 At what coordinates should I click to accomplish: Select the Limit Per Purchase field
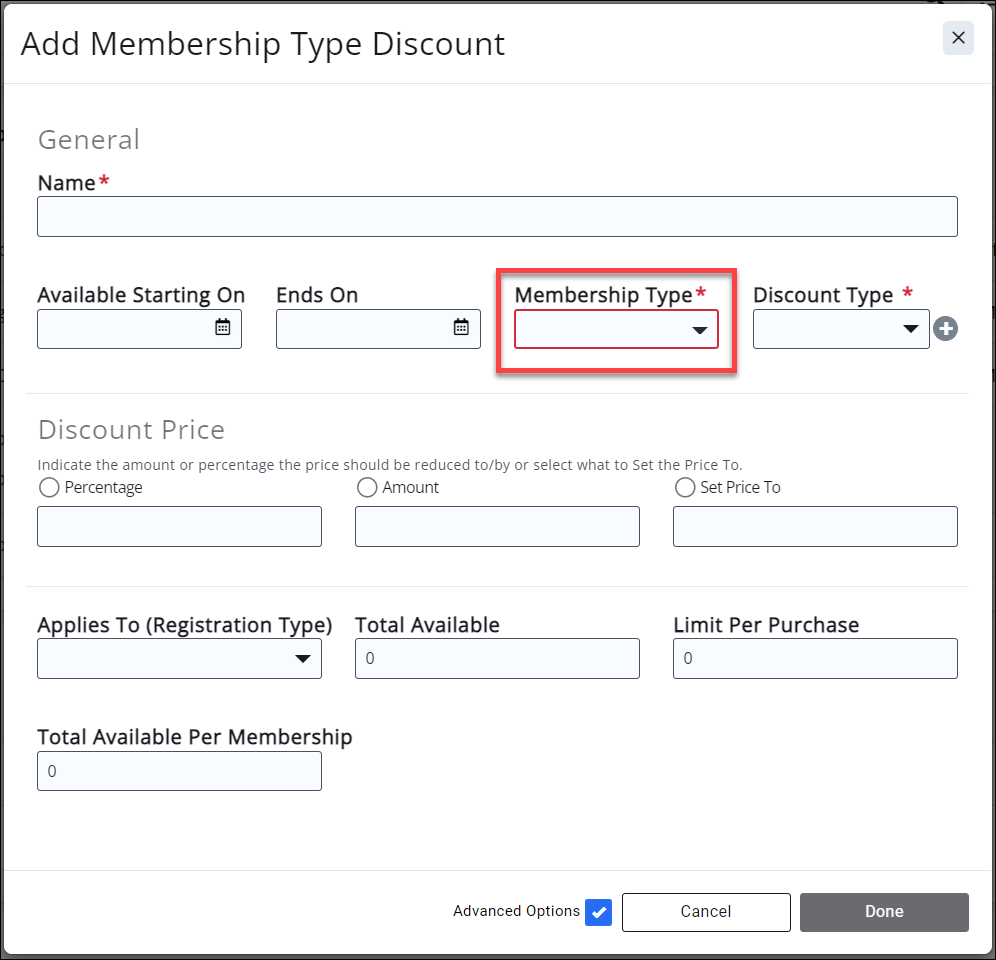pyautogui.click(x=815, y=659)
